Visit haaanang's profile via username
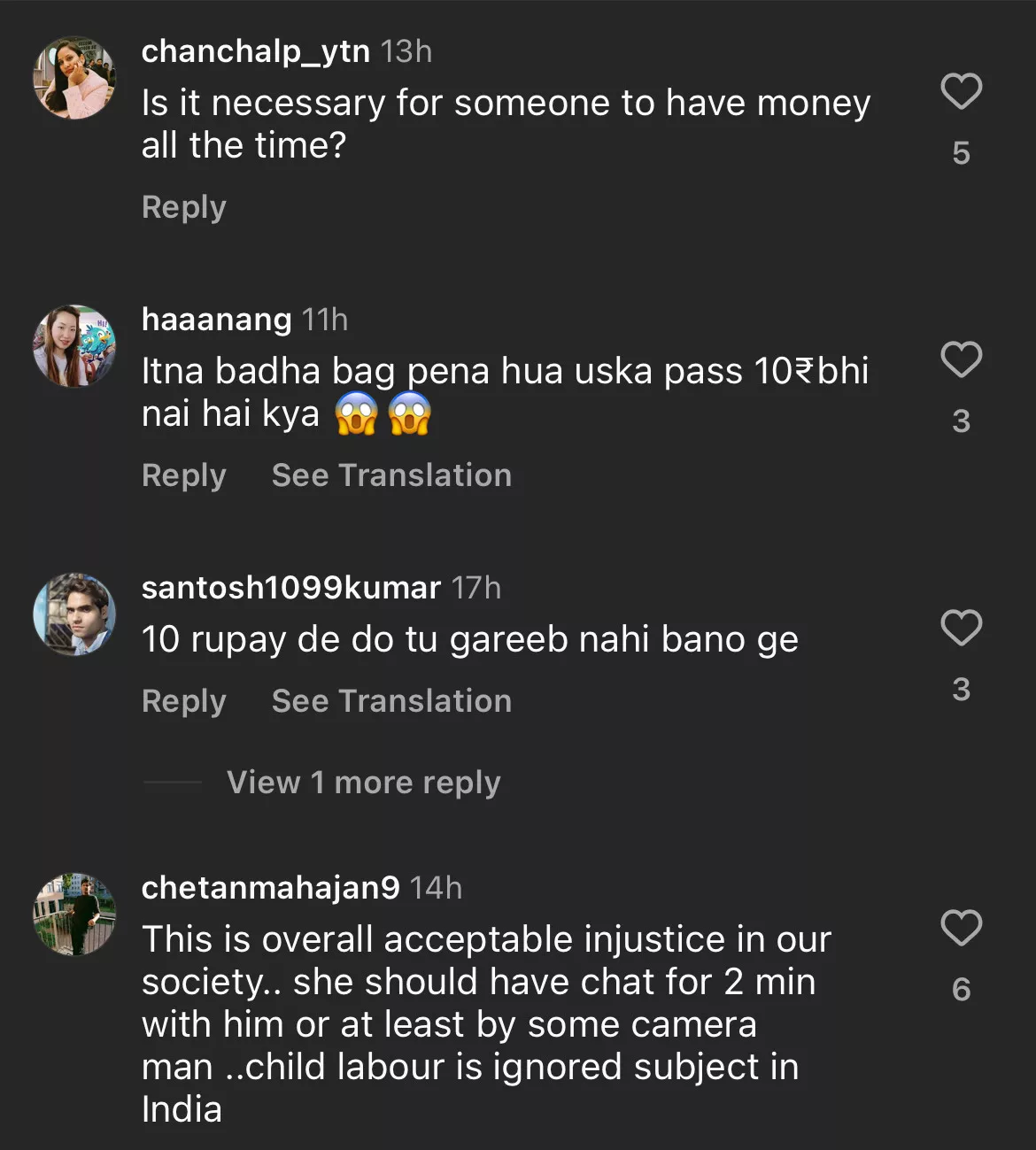The height and width of the screenshot is (1150, 1036). tap(216, 320)
